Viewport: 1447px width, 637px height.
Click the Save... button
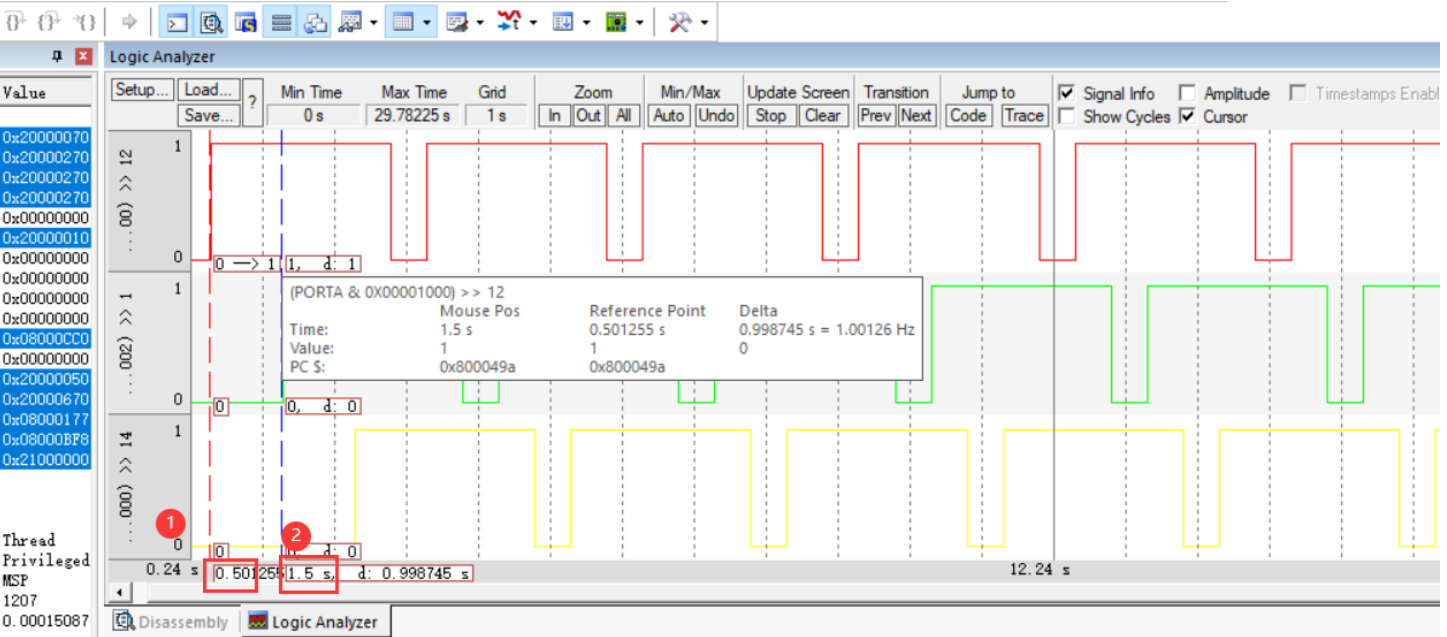209,115
